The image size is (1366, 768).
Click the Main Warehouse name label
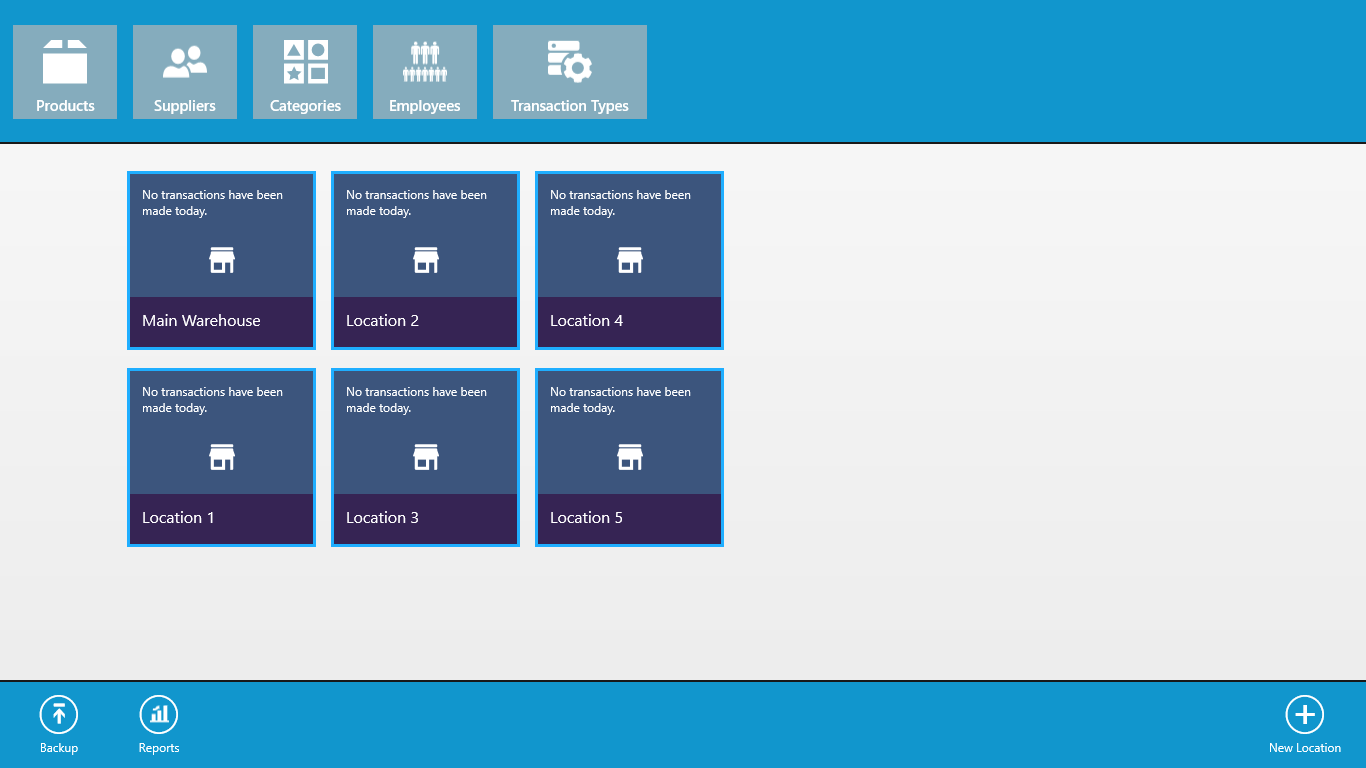pos(201,321)
